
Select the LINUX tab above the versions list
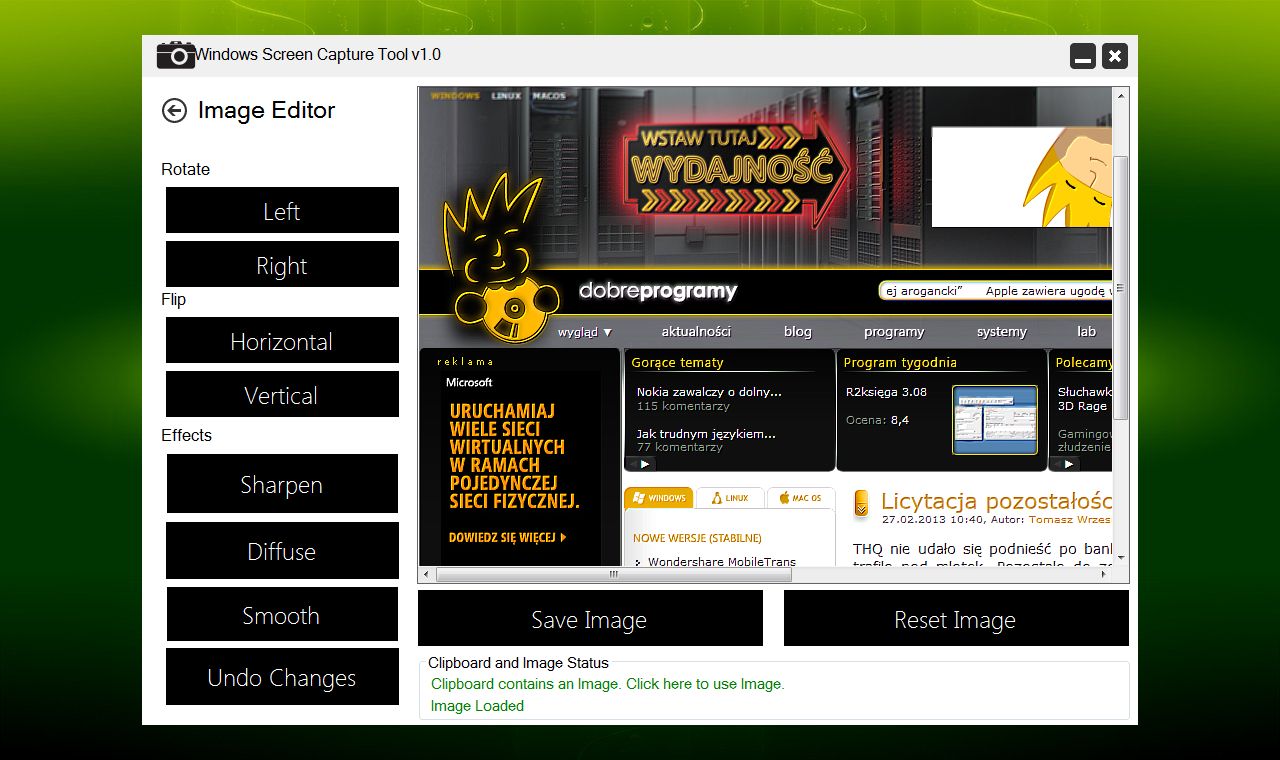(730, 497)
